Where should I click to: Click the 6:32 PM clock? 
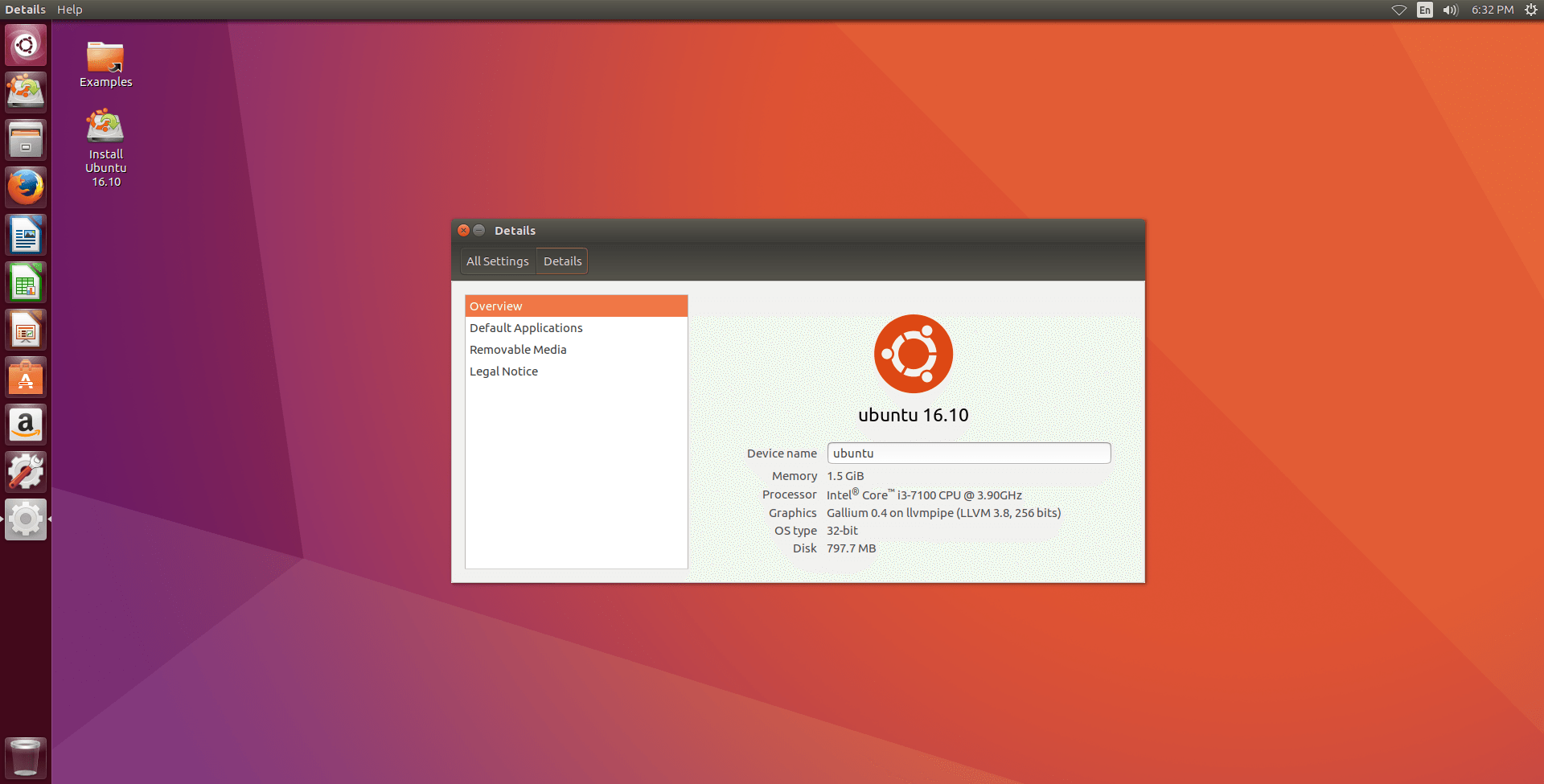(x=1493, y=10)
